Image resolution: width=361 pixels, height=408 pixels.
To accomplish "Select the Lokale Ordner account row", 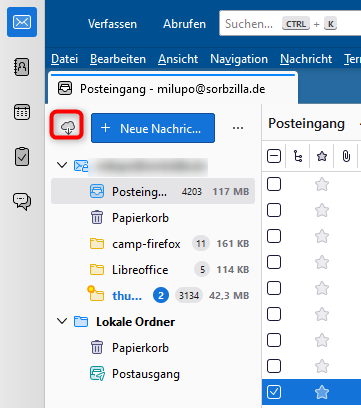I will 153,322.
